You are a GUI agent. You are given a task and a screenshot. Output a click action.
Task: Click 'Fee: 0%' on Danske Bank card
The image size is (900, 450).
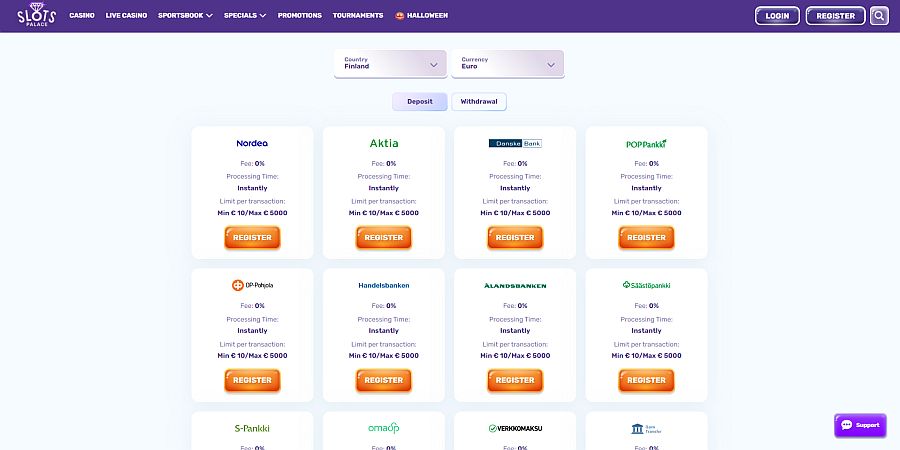pos(515,164)
